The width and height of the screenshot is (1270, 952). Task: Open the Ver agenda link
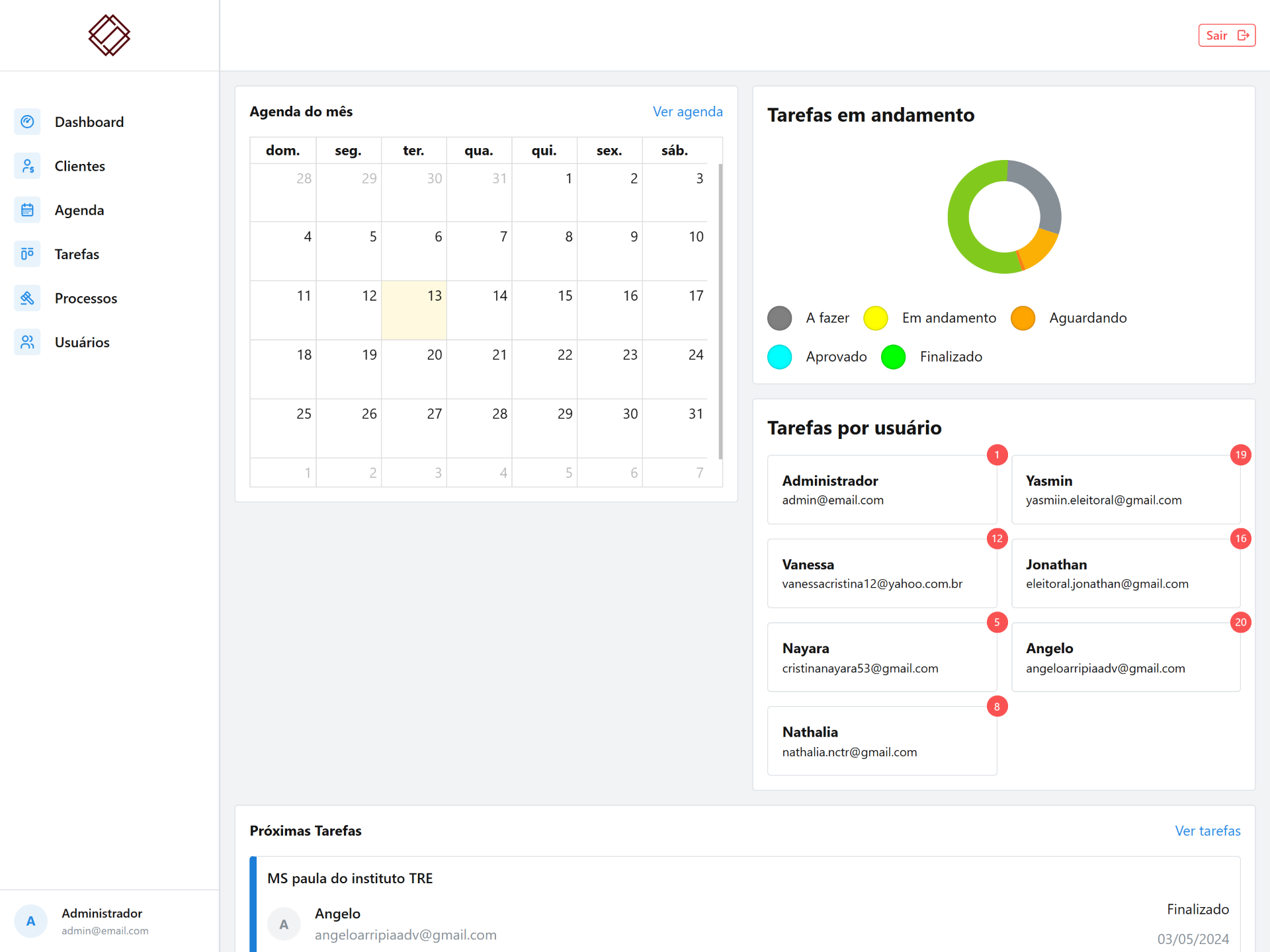[x=687, y=112]
